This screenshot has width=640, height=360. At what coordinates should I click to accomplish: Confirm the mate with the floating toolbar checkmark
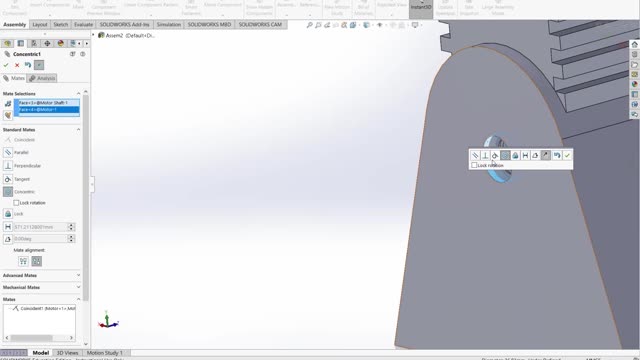567,155
